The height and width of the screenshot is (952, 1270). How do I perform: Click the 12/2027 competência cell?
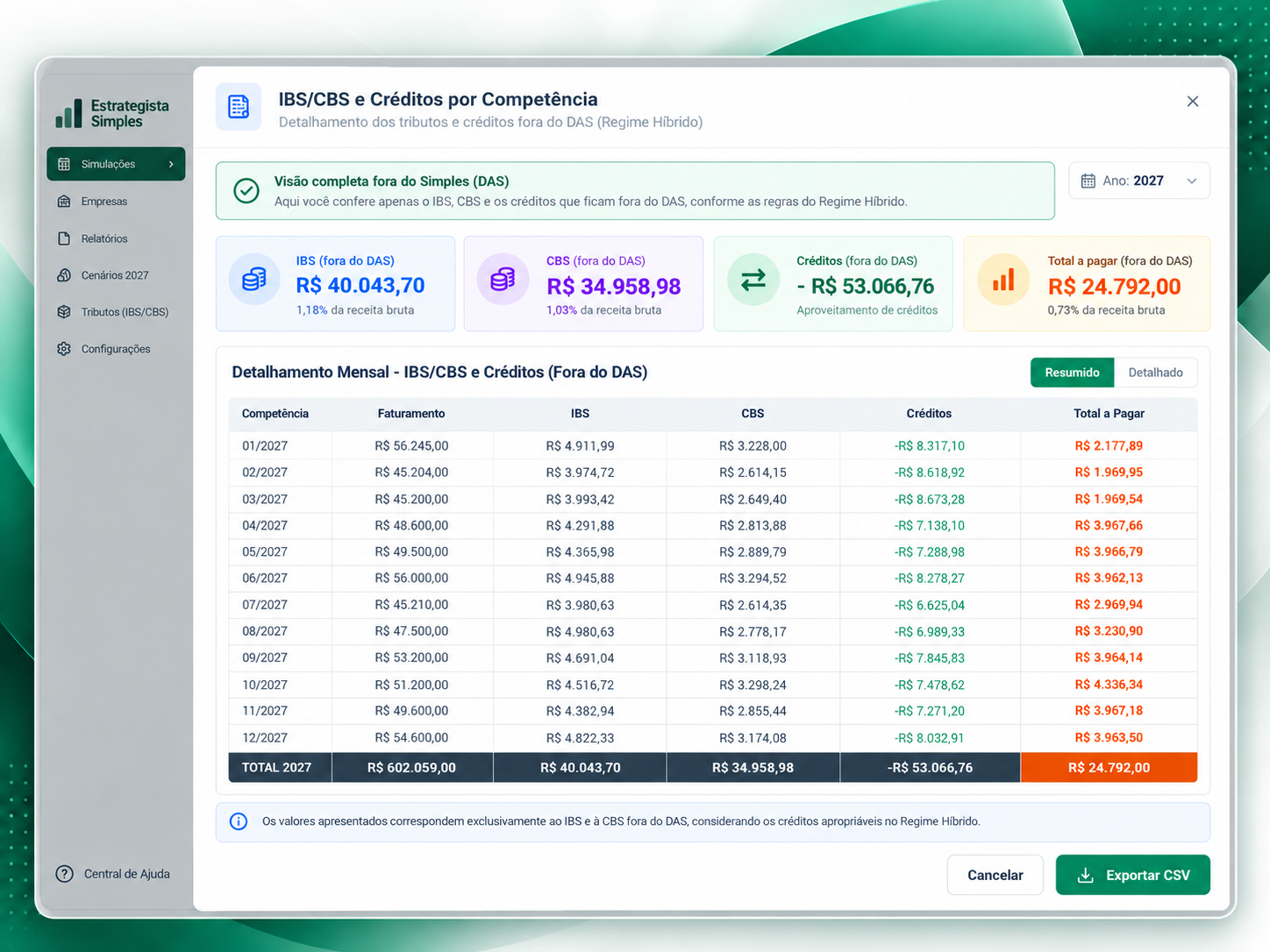(x=265, y=738)
